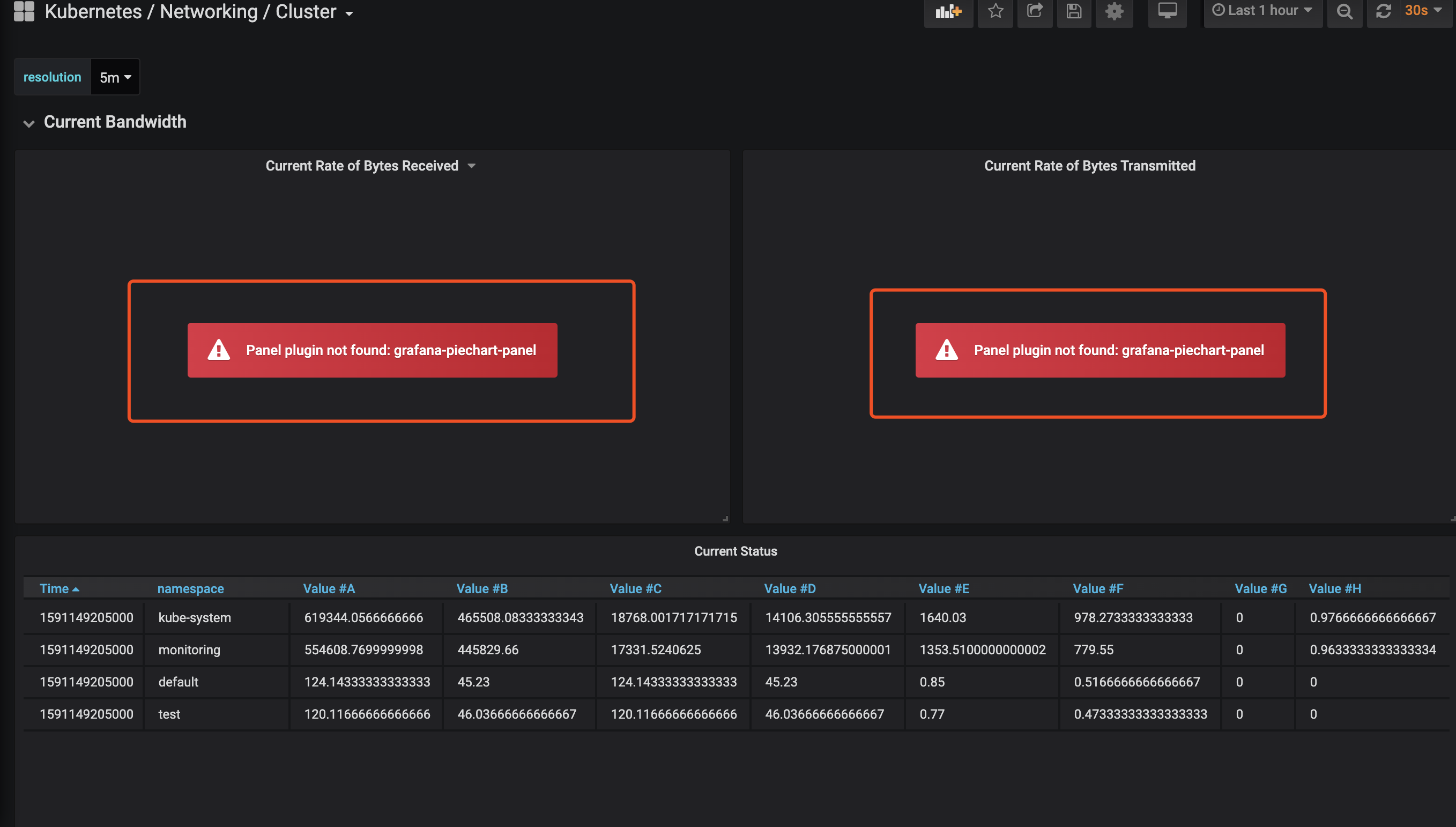Viewport: 1456px width, 827px height.
Task: Click the default namespace cell
Action: 216,682
